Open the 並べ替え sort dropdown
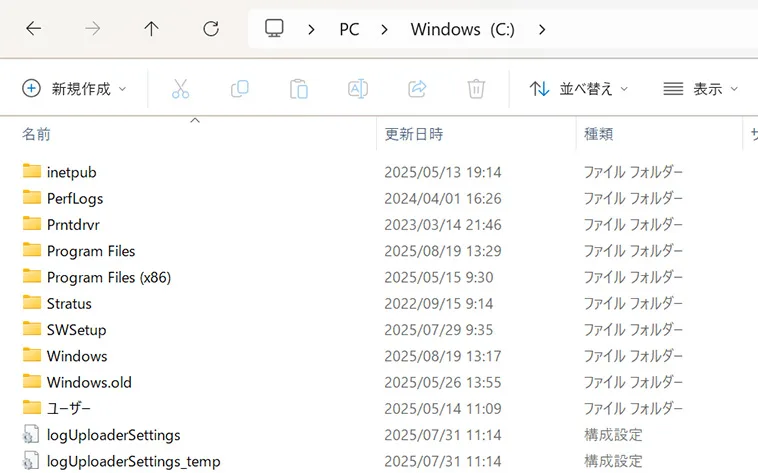The width and height of the screenshot is (758, 473). click(x=579, y=89)
